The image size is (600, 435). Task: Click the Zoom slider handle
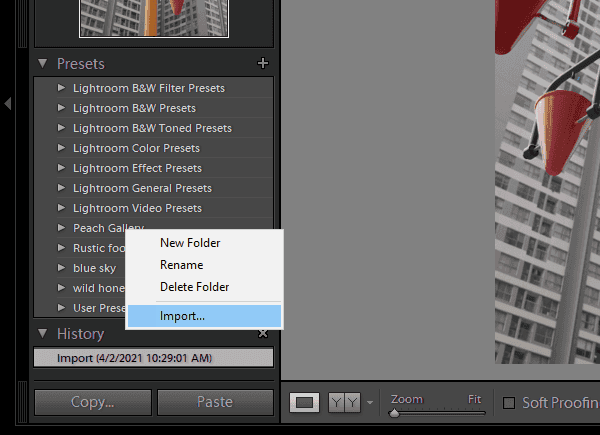394,413
